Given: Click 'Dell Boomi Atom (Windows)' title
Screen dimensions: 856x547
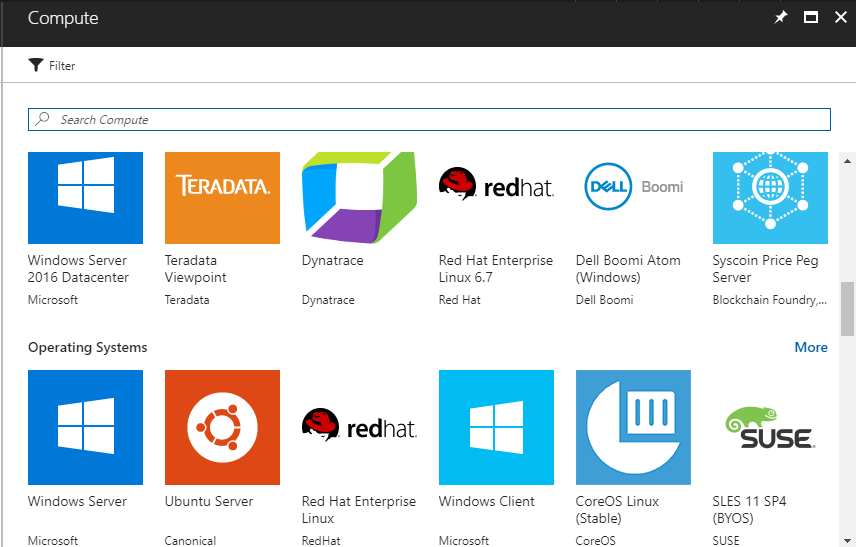Looking at the screenshot, I should 628,269.
